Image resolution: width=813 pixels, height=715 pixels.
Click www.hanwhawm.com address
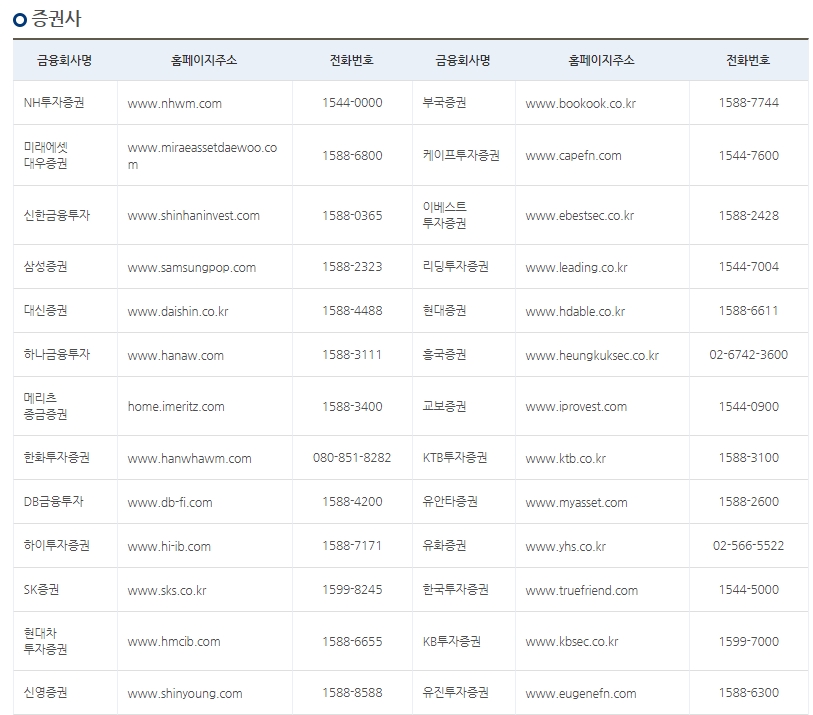(x=190, y=459)
